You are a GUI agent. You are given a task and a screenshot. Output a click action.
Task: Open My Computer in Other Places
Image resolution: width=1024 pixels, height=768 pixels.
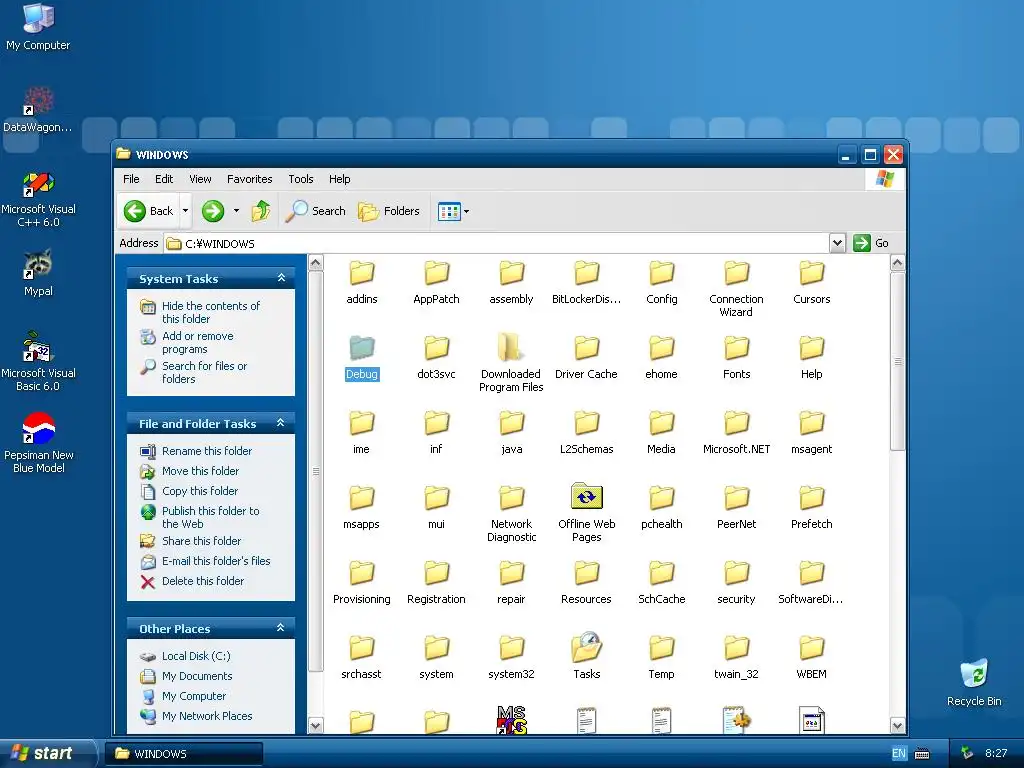click(x=193, y=696)
